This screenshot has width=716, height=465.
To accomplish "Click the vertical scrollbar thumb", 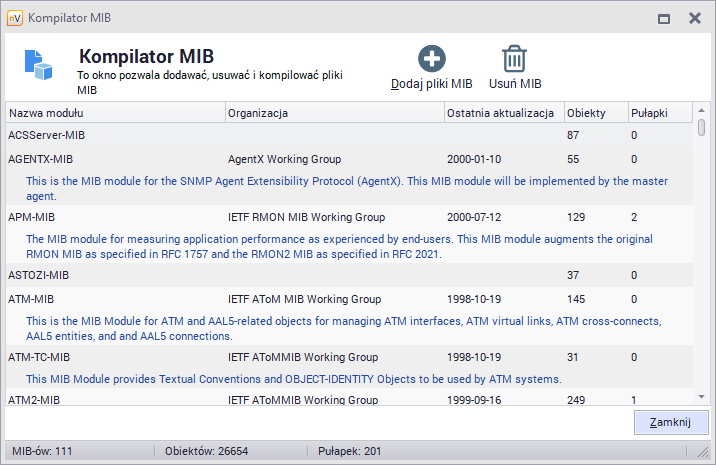I will click(701, 127).
